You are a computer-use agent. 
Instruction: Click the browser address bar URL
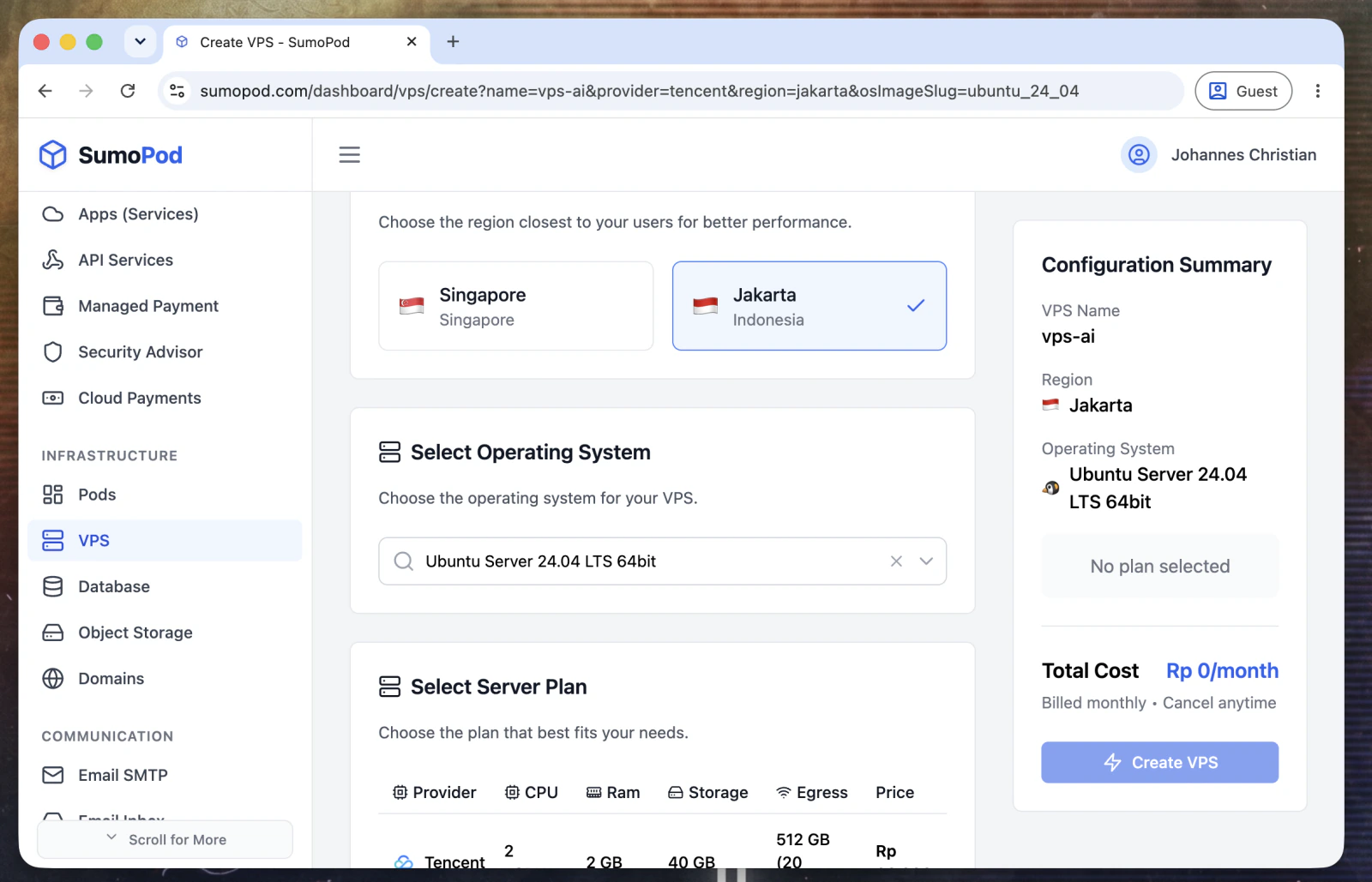(x=640, y=91)
